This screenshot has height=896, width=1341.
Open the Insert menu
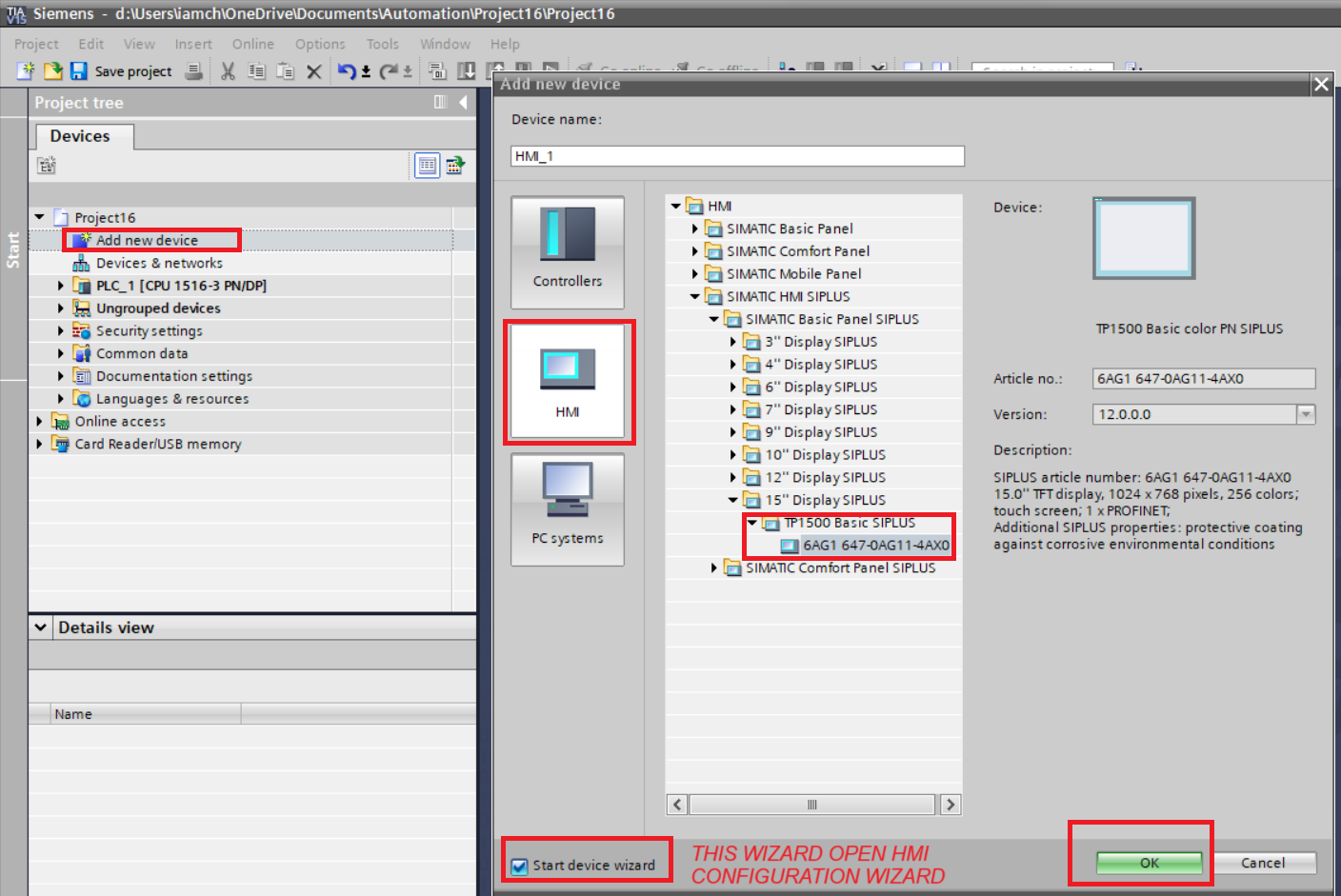point(193,44)
